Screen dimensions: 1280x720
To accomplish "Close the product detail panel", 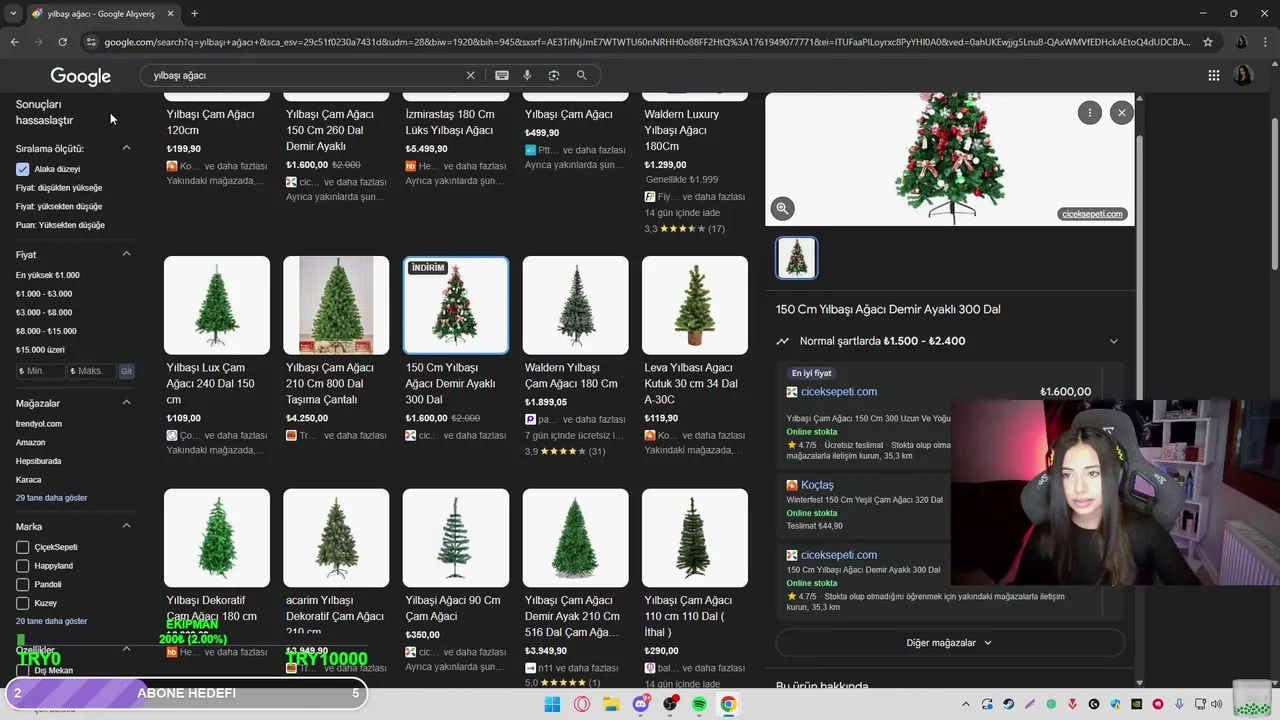I will [x=1121, y=113].
